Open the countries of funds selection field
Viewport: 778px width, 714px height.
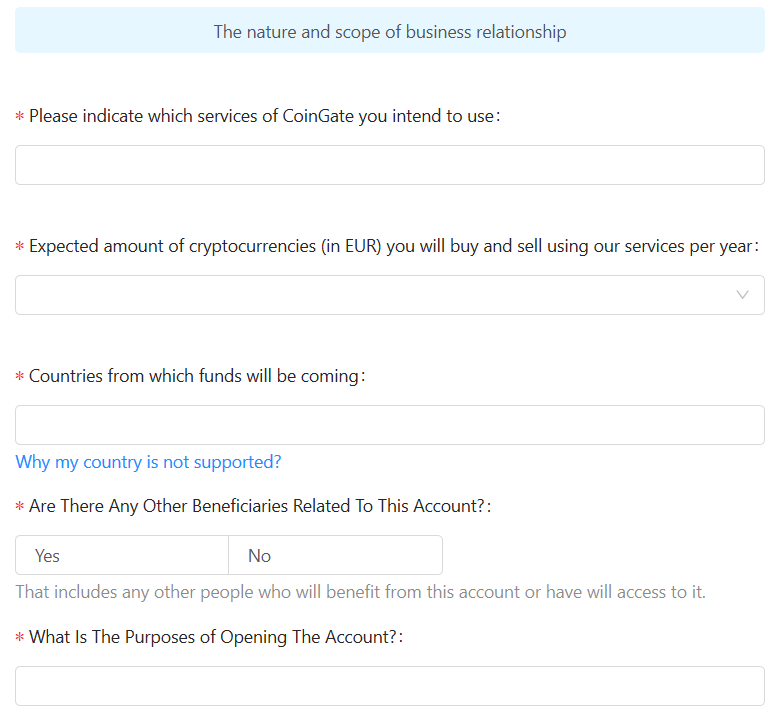coord(389,425)
